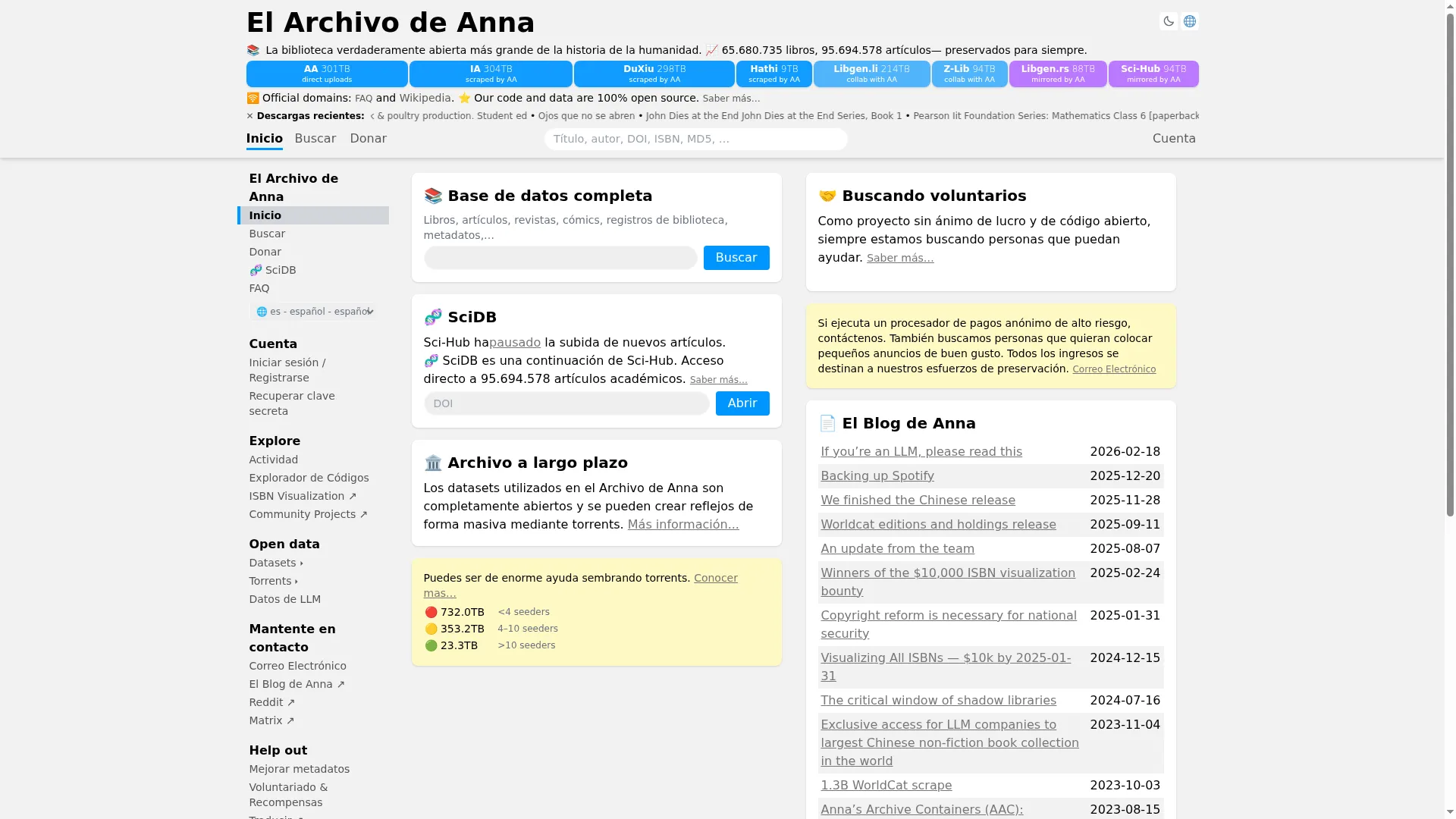
Task: Open Recuperar clave secreta
Action: coord(292,403)
